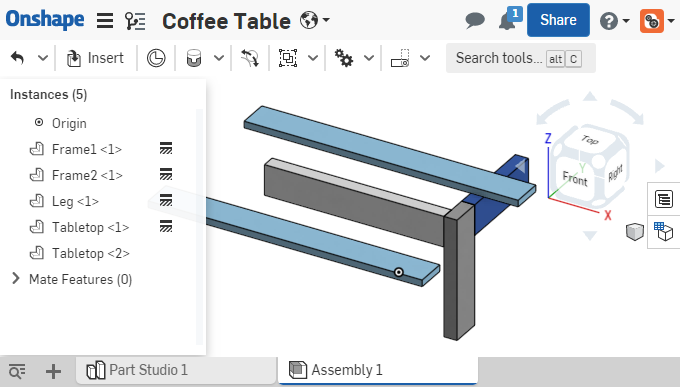Open the versions and history graph icon
This screenshot has height=387, width=680.
[x=135, y=20]
